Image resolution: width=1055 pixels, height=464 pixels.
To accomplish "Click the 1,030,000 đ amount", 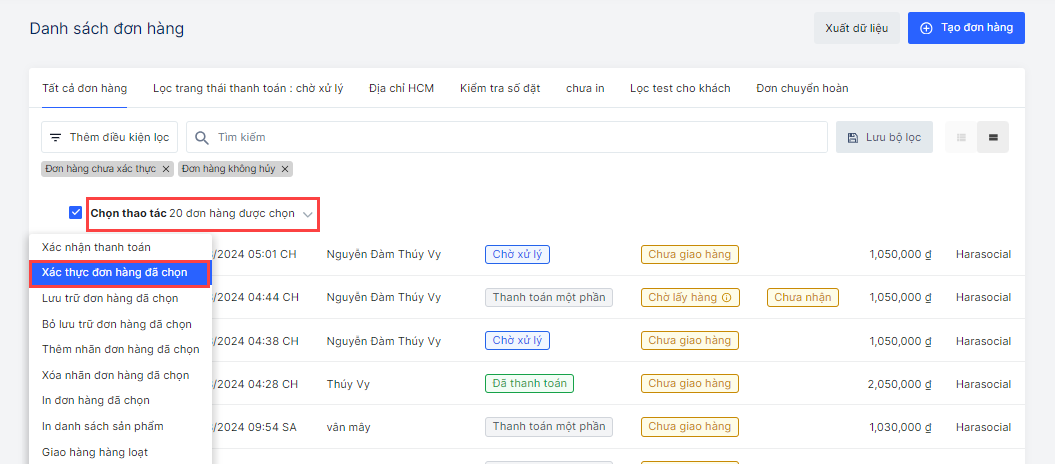I will pos(900,427).
